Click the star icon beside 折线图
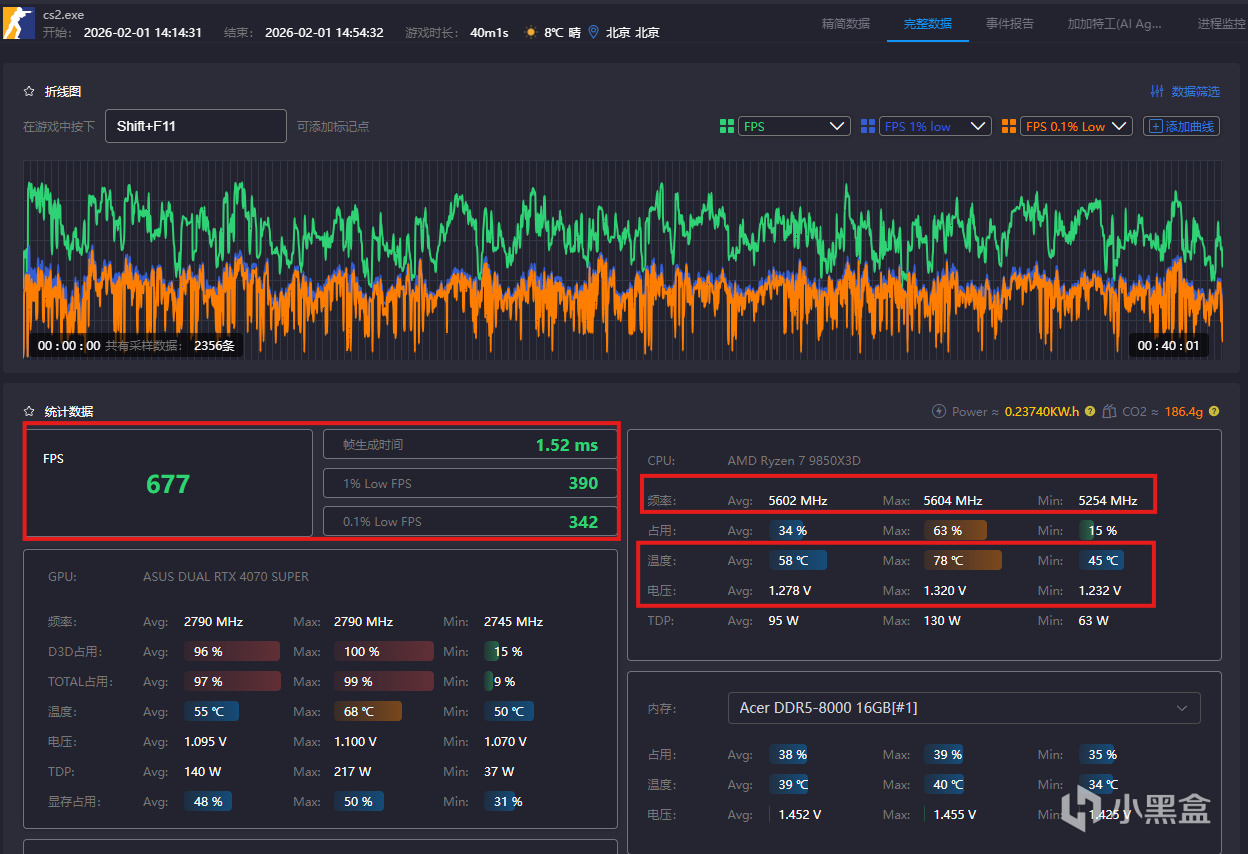The image size is (1248, 854). tap(29, 91)
